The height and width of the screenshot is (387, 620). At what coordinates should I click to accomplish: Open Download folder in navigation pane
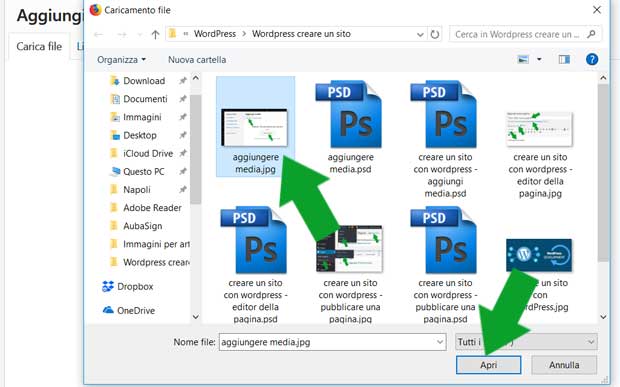(144, 81)
